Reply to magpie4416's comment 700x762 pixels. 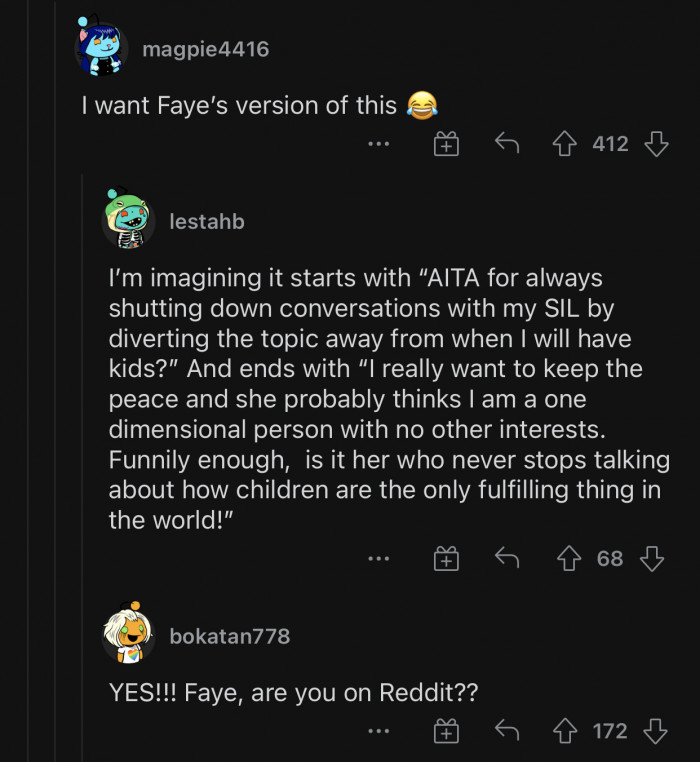point(507,144)
